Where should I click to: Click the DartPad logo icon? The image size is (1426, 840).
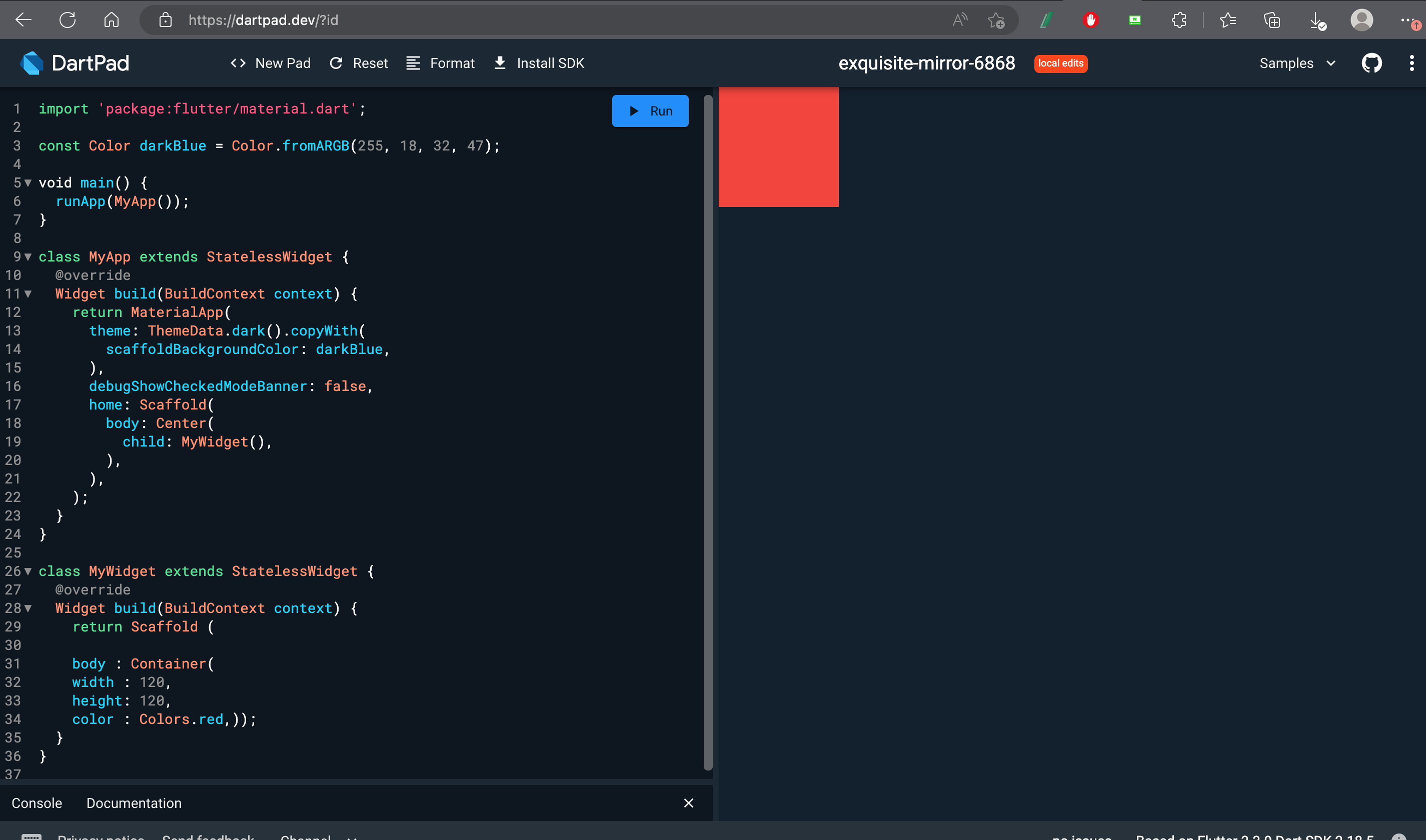pos(32,63)
